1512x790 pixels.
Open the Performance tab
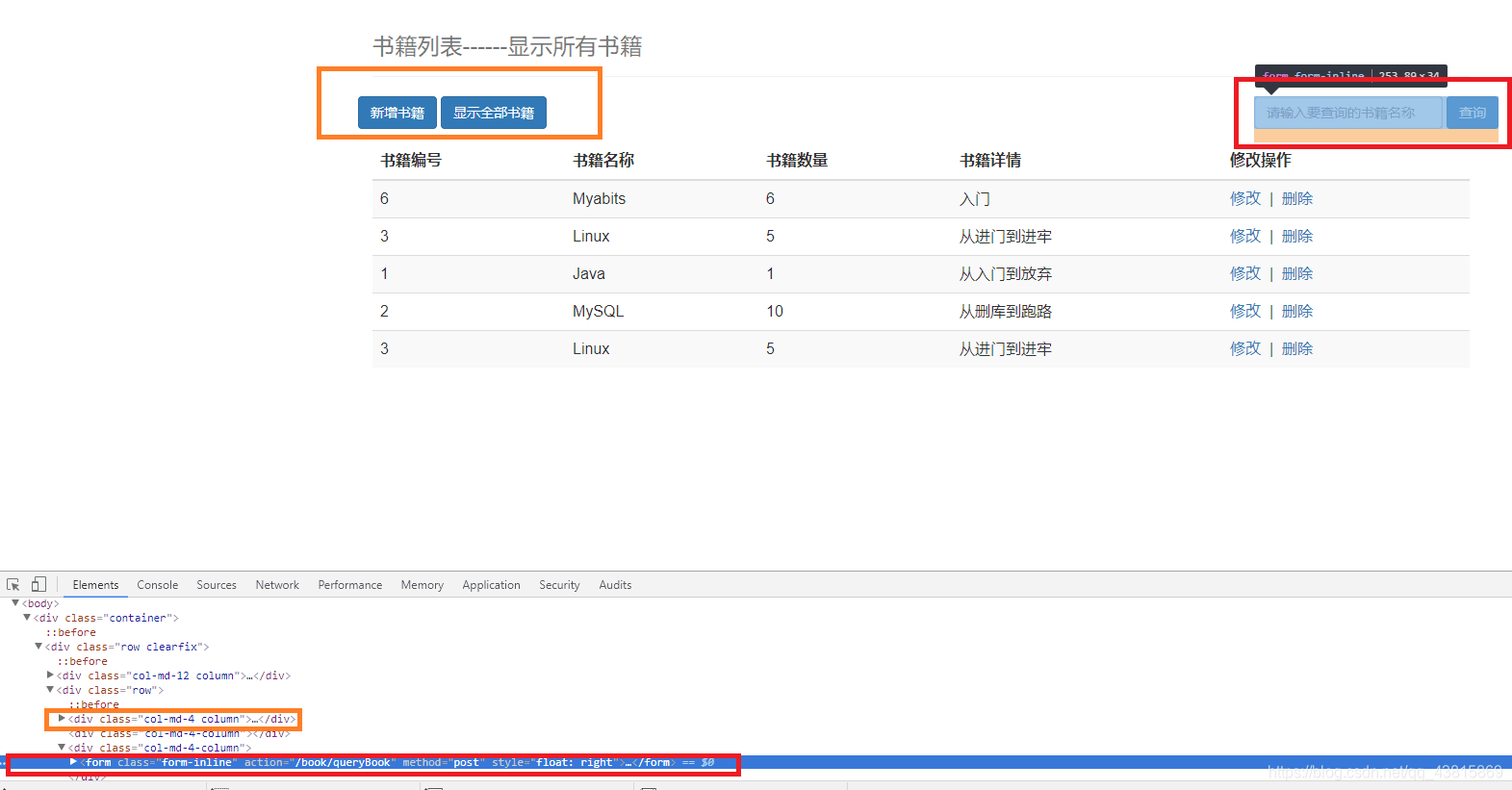350,584
